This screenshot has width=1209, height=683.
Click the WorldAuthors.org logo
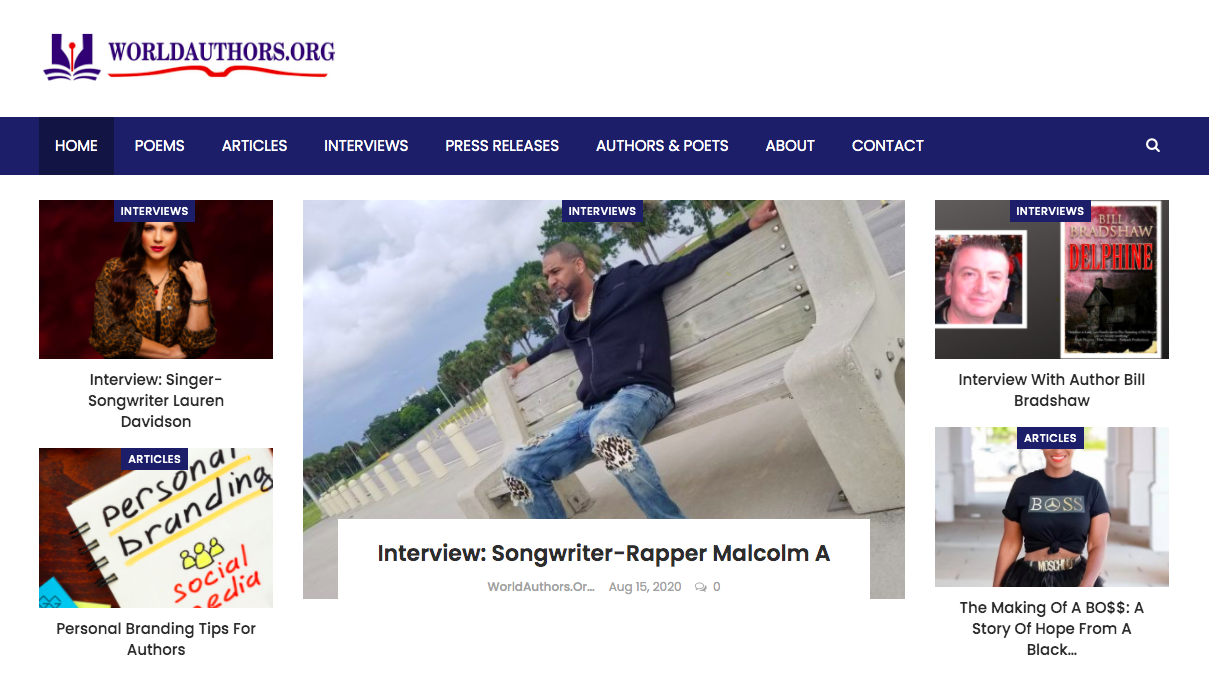click(189, 57)
